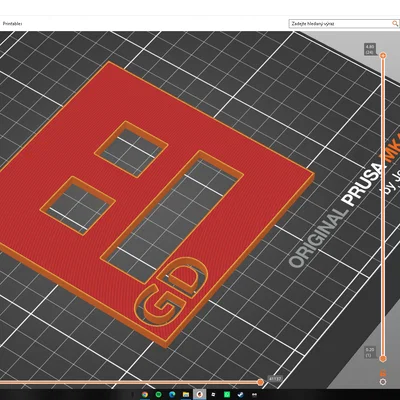Open the layer slider settings cog
The image size is (400, 400).
[x=383, y=382]
